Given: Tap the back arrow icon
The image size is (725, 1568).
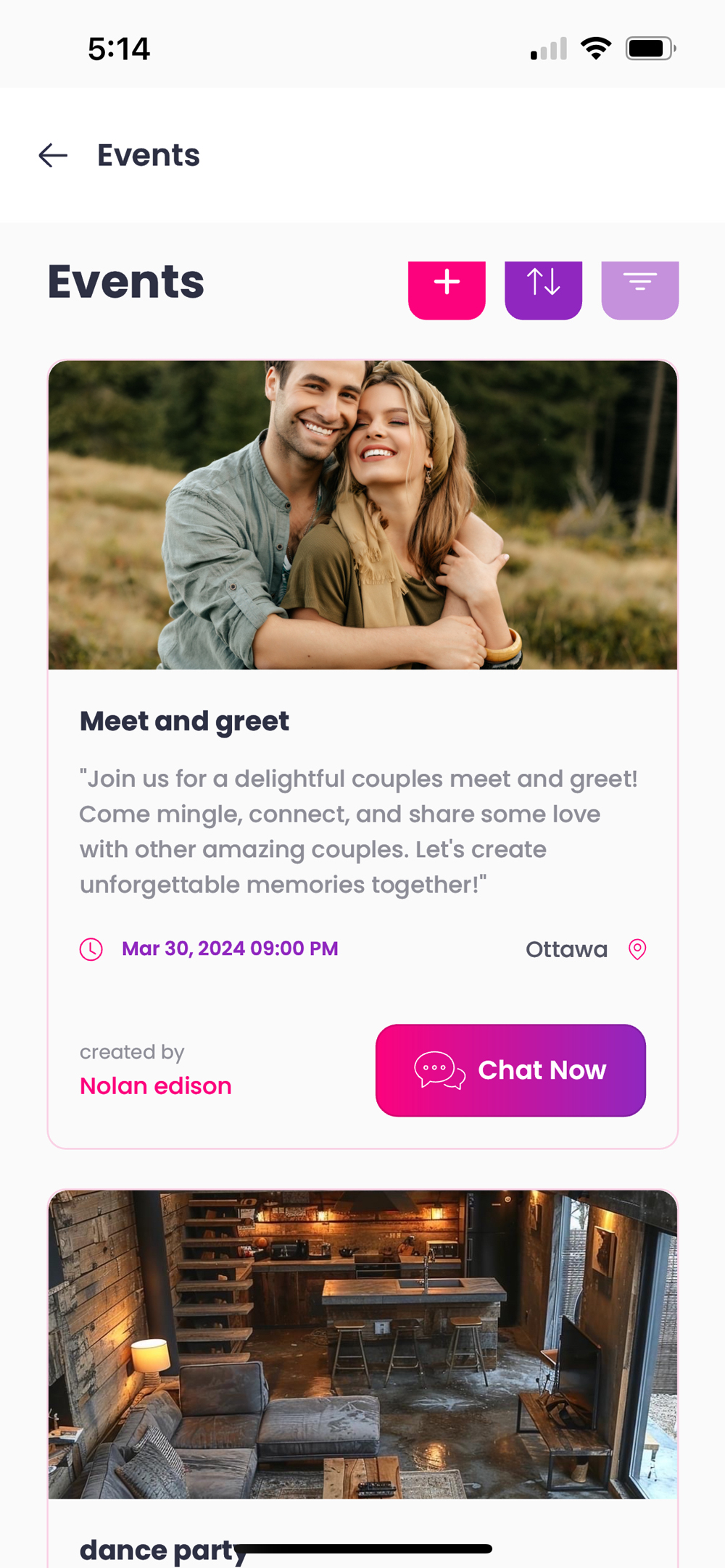Looking at the screenshot, I should tap(53, 155).
